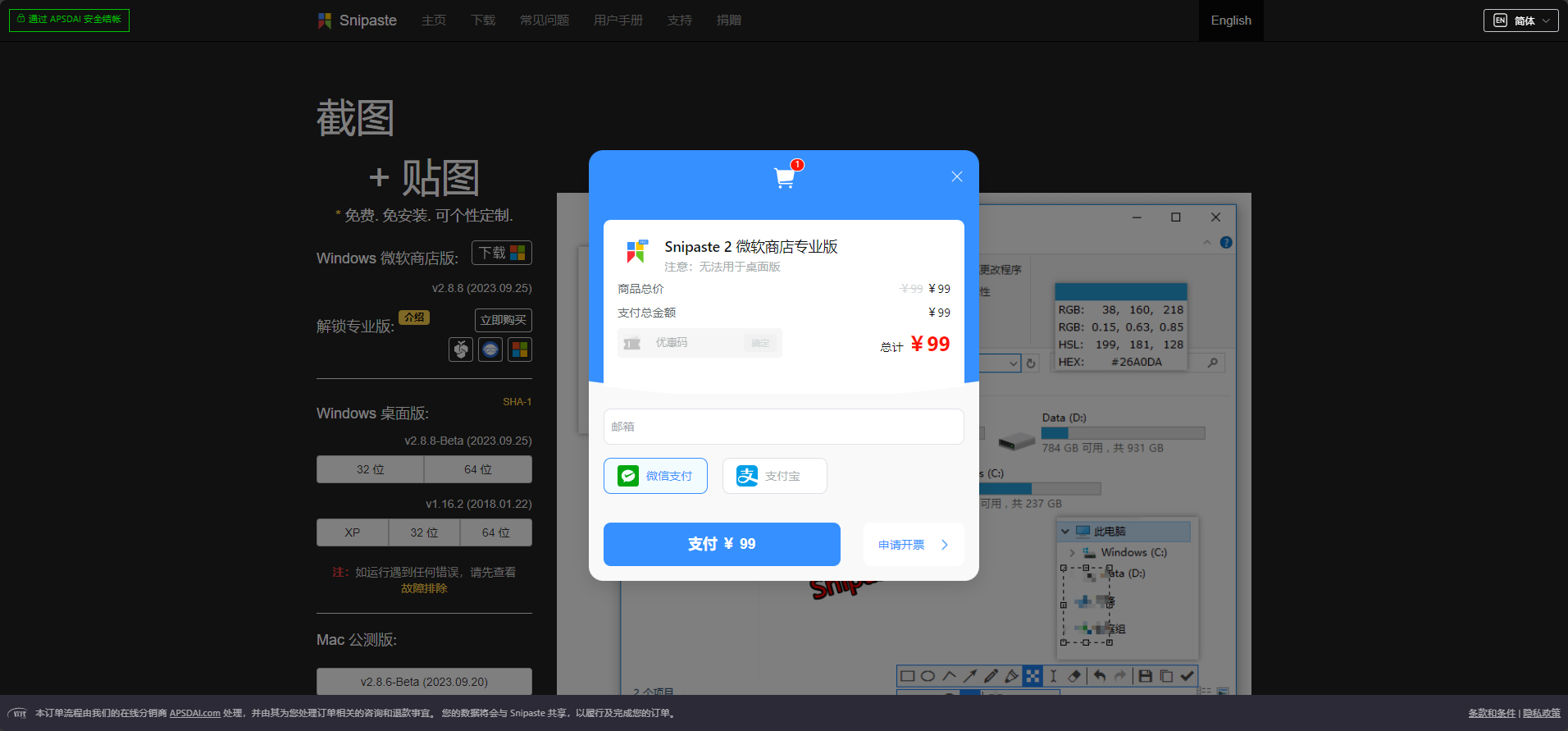Open the 用户手册 nav item
Viewport: 1568px width, 731px height.
click(x=618, y=21)
